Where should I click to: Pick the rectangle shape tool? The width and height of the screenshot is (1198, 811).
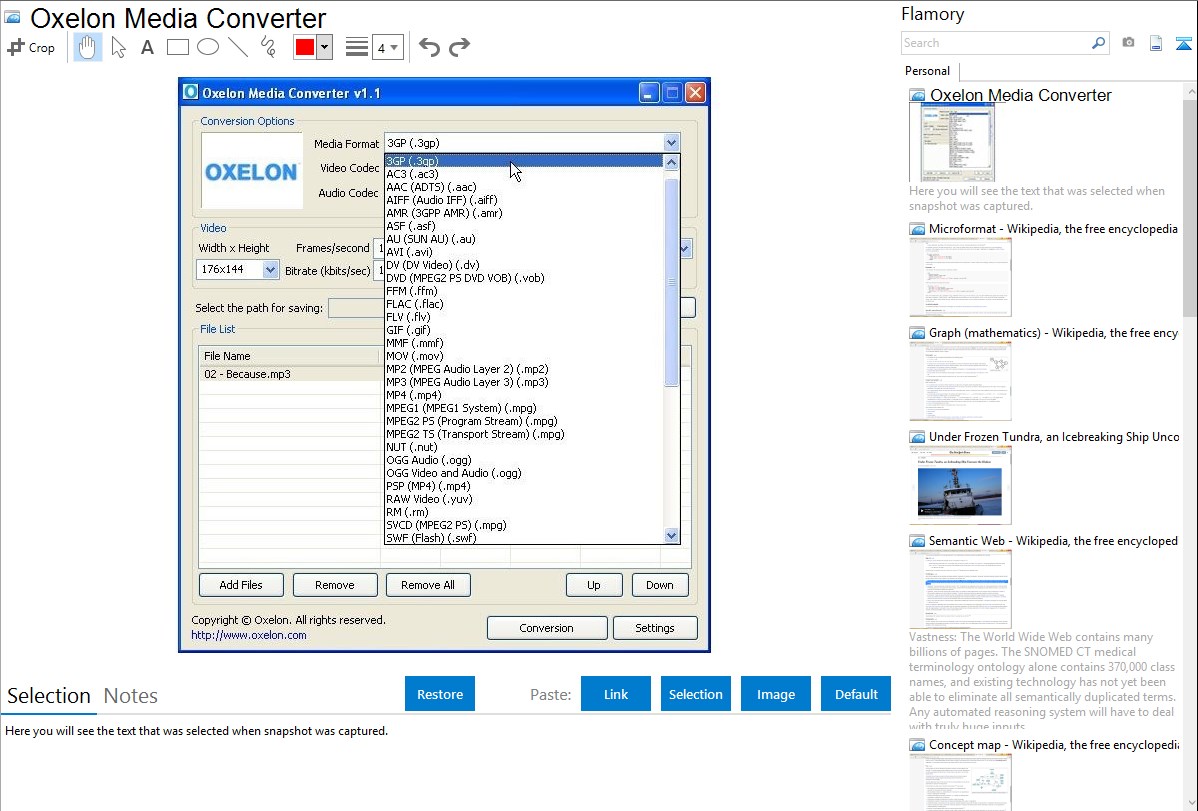pyautogui.click(x=177, y=47)
